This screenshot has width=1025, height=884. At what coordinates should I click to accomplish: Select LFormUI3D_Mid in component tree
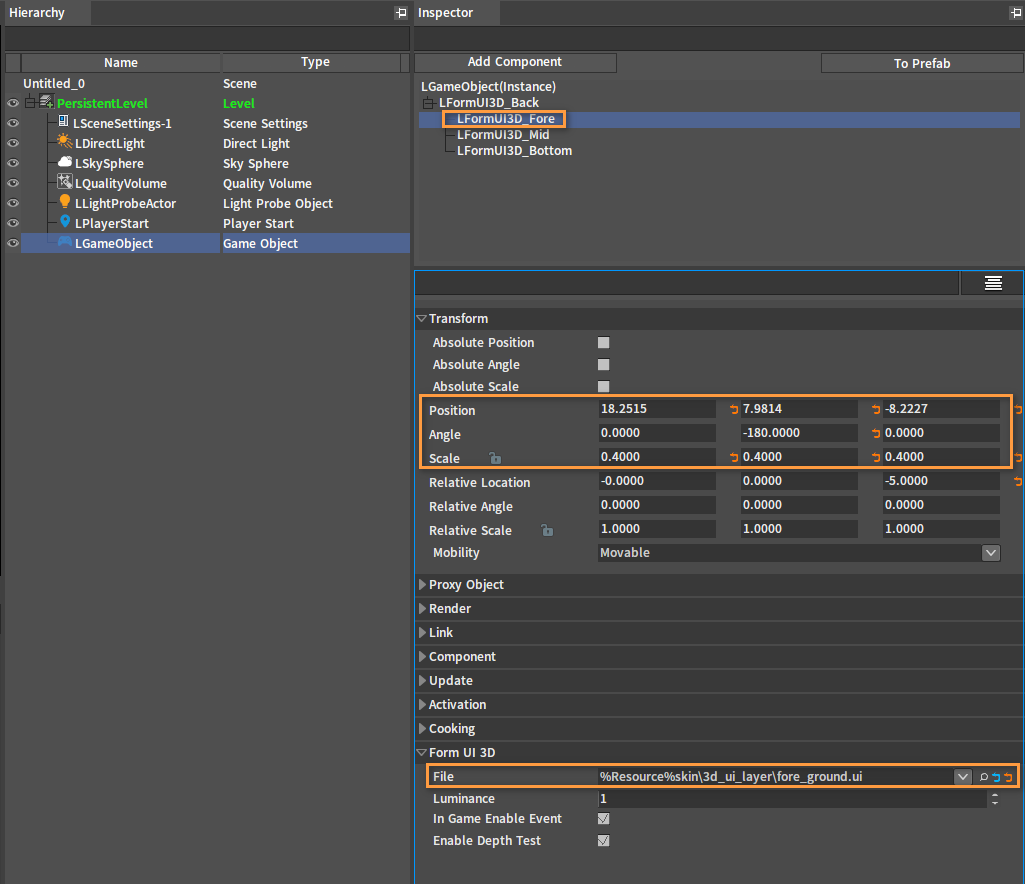coord(503,135)
